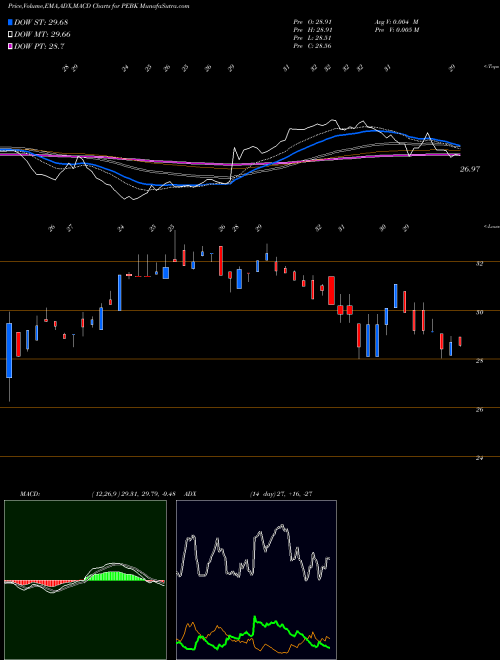Click the MACD values '(12,26,9) 29.31, 29.79, -0.48'
Screen dimensions: 500x660
tap(133, 494)
